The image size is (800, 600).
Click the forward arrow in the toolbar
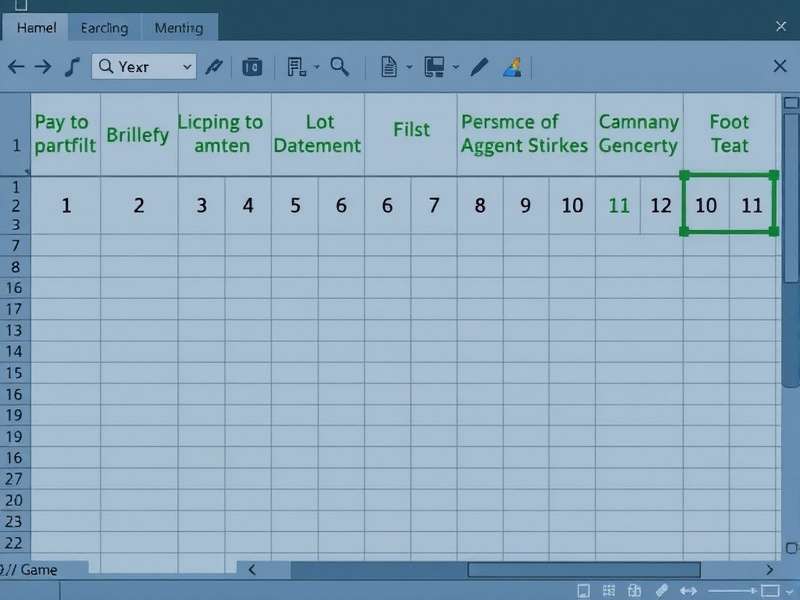click(43, 67)
